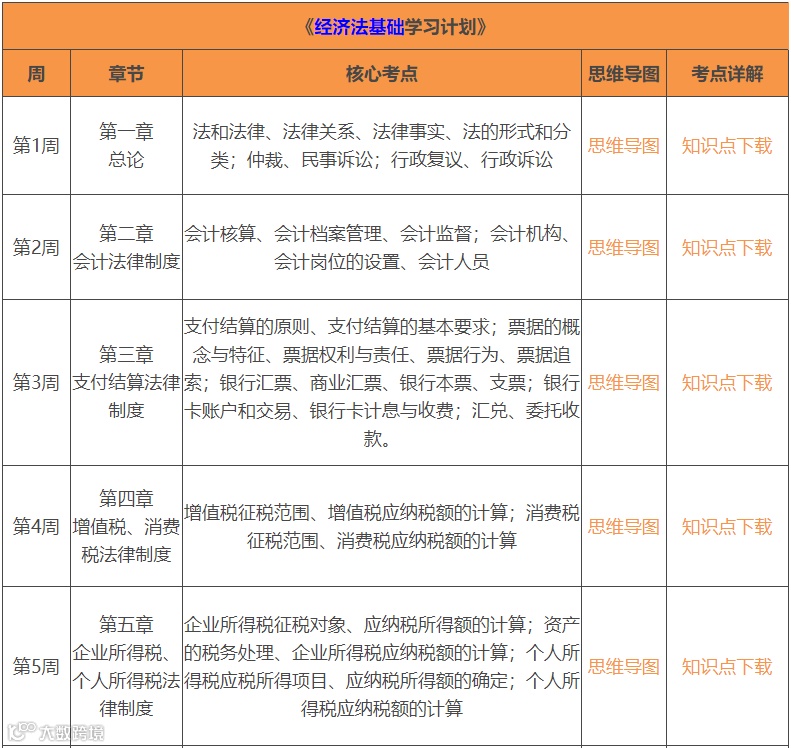Select the 核心考点 column header
This screenshot has width=791, height=748.
click(382, 74)
